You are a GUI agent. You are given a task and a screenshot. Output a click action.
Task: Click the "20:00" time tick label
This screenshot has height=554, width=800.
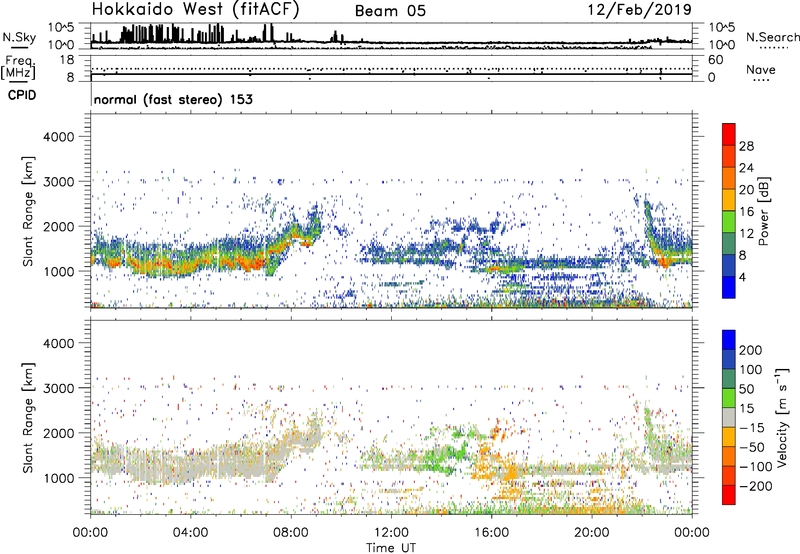click(591, 533)
